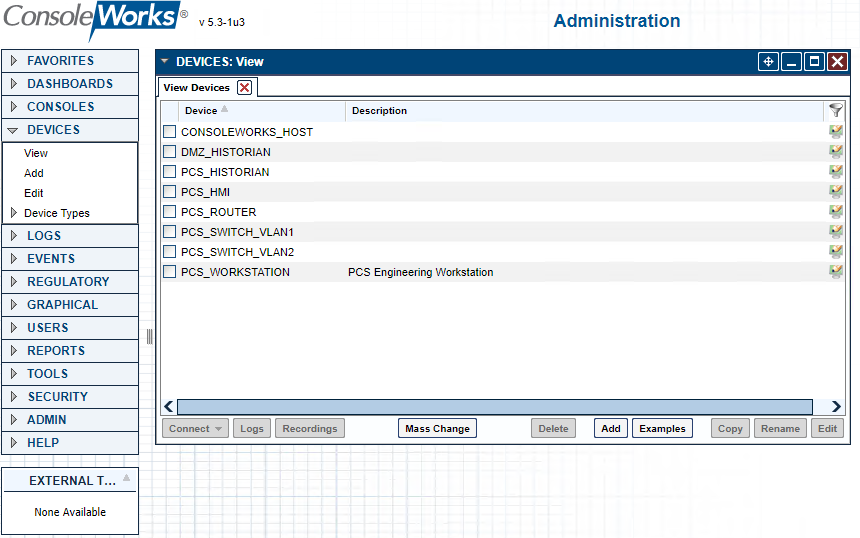The image size is (860, 538).
Task: Check the PCS_SWITCH_VLAN2 checkbox
Action: pos(169,252)
